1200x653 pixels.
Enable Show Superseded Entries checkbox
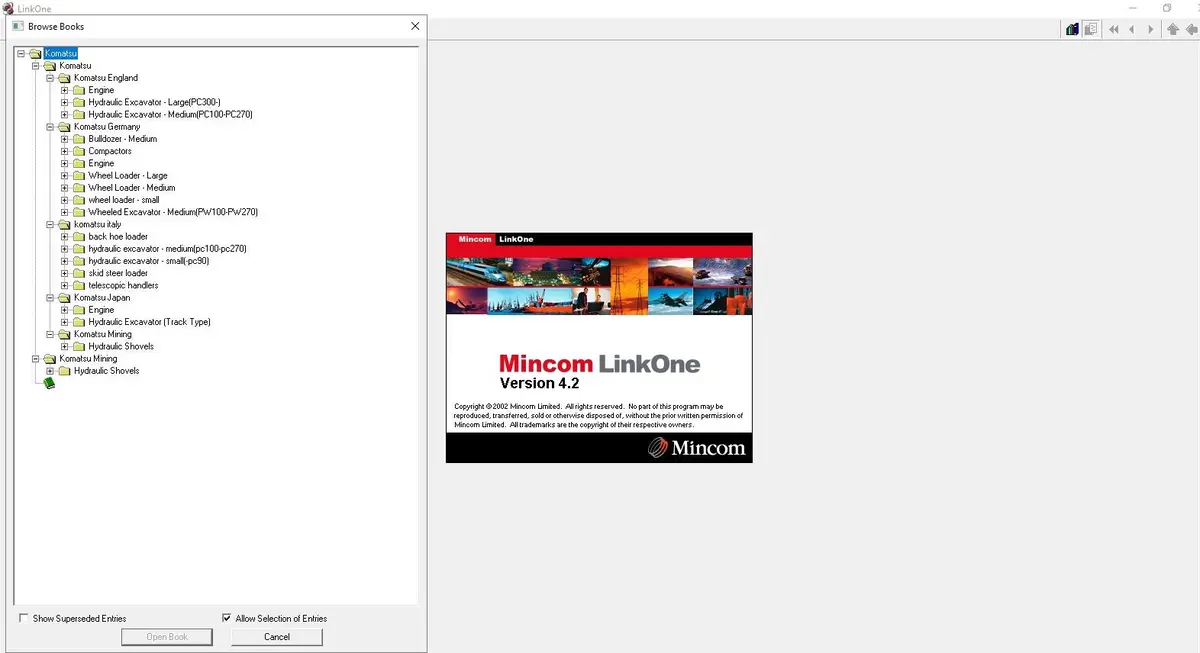click(23, 618)
